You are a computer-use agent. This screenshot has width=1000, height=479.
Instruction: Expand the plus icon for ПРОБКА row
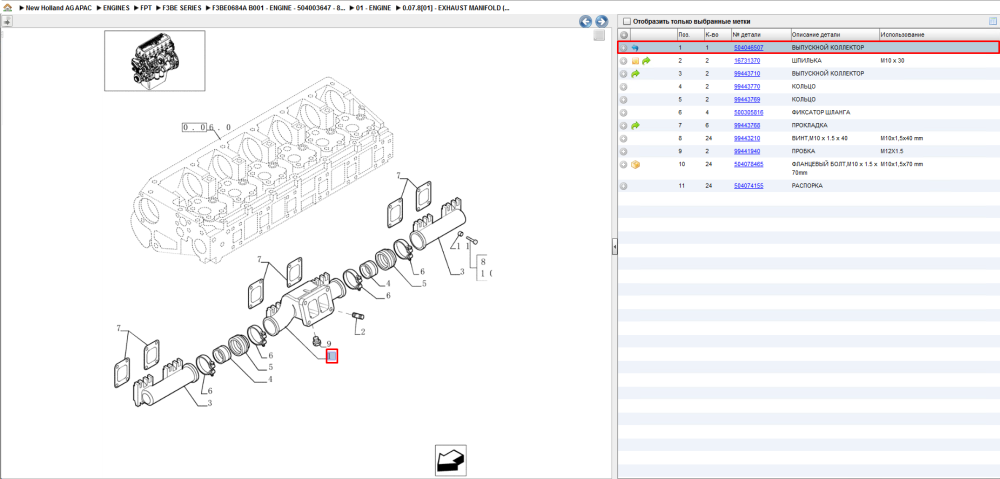tap(624, 152)
